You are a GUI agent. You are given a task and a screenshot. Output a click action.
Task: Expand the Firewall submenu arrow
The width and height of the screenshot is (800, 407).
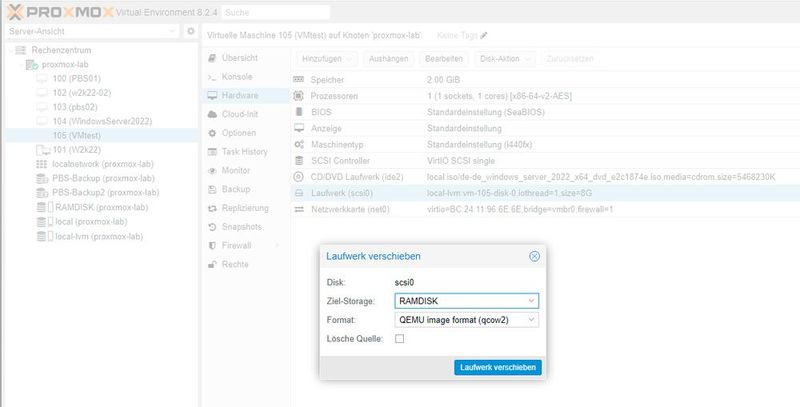click(278, 246)
